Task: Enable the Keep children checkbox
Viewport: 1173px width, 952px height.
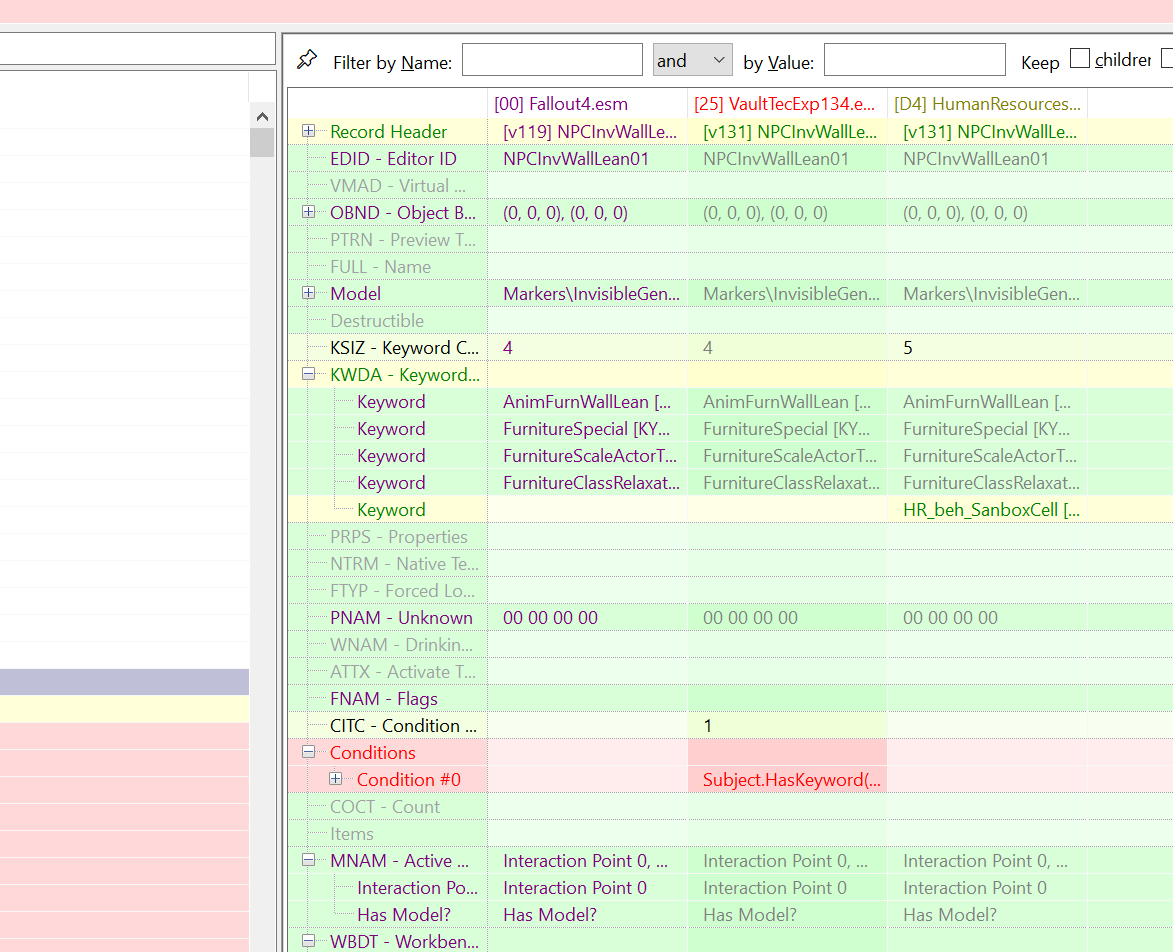Action: coord(1079,58)
